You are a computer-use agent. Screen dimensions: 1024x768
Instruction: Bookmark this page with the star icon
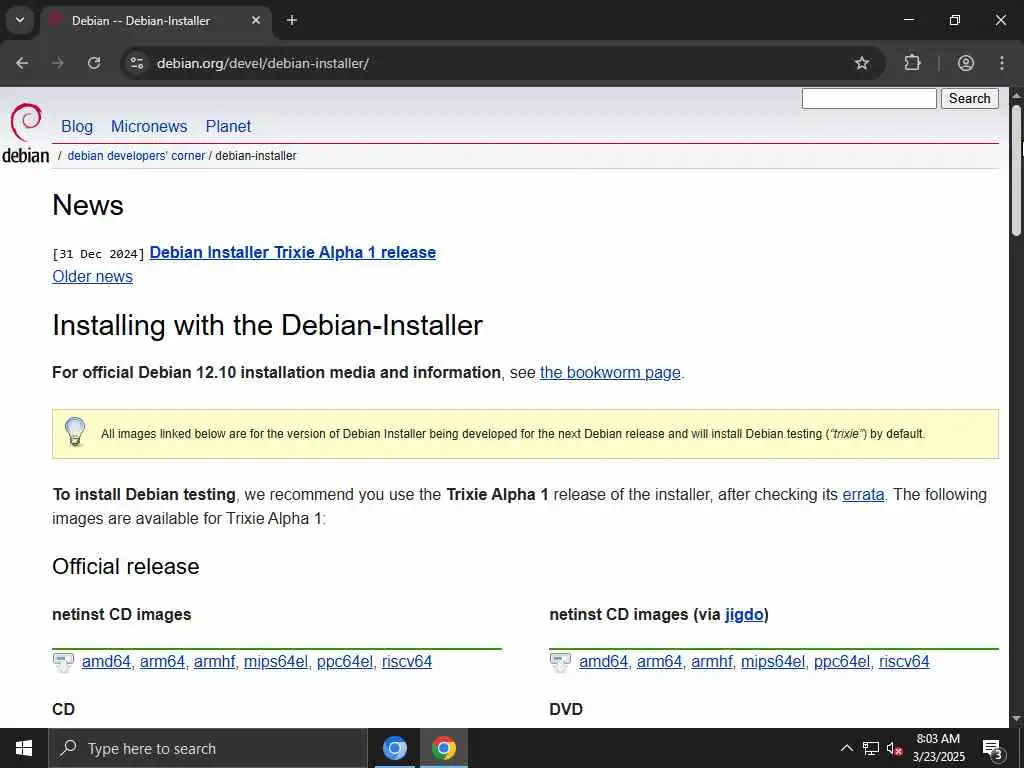tap(862, 63)
